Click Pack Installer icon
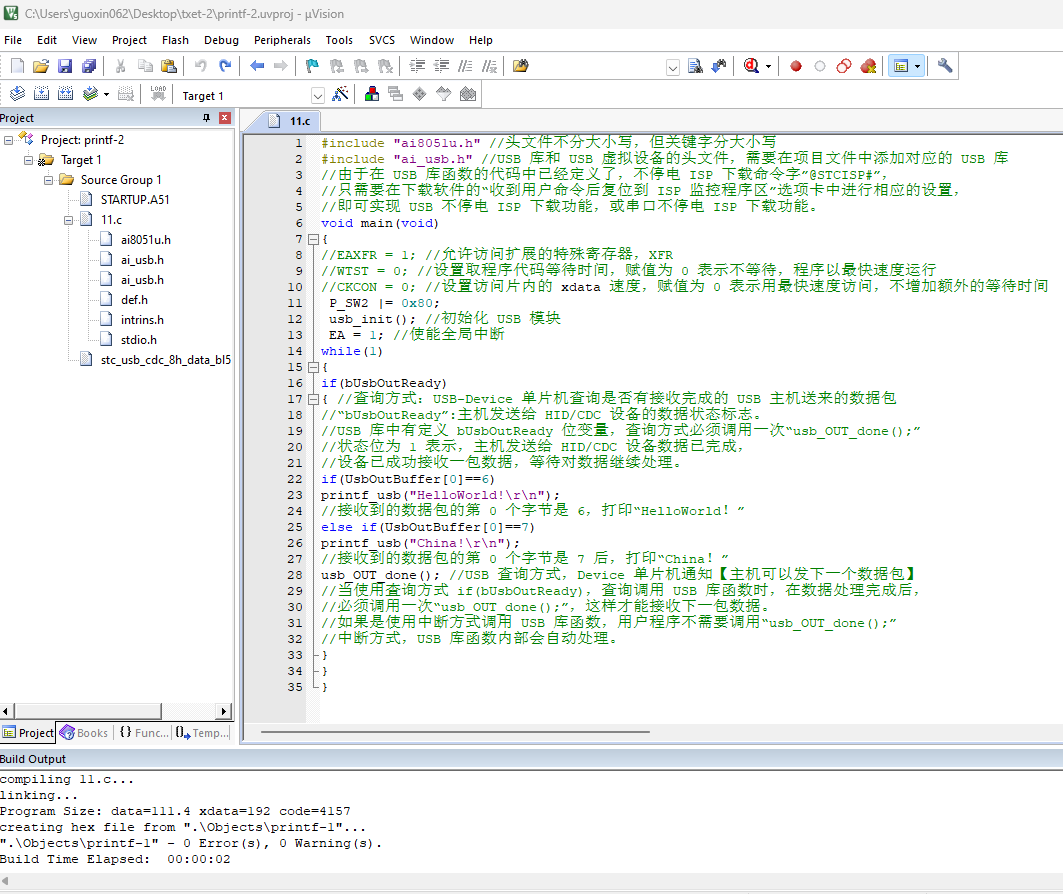 468,94
